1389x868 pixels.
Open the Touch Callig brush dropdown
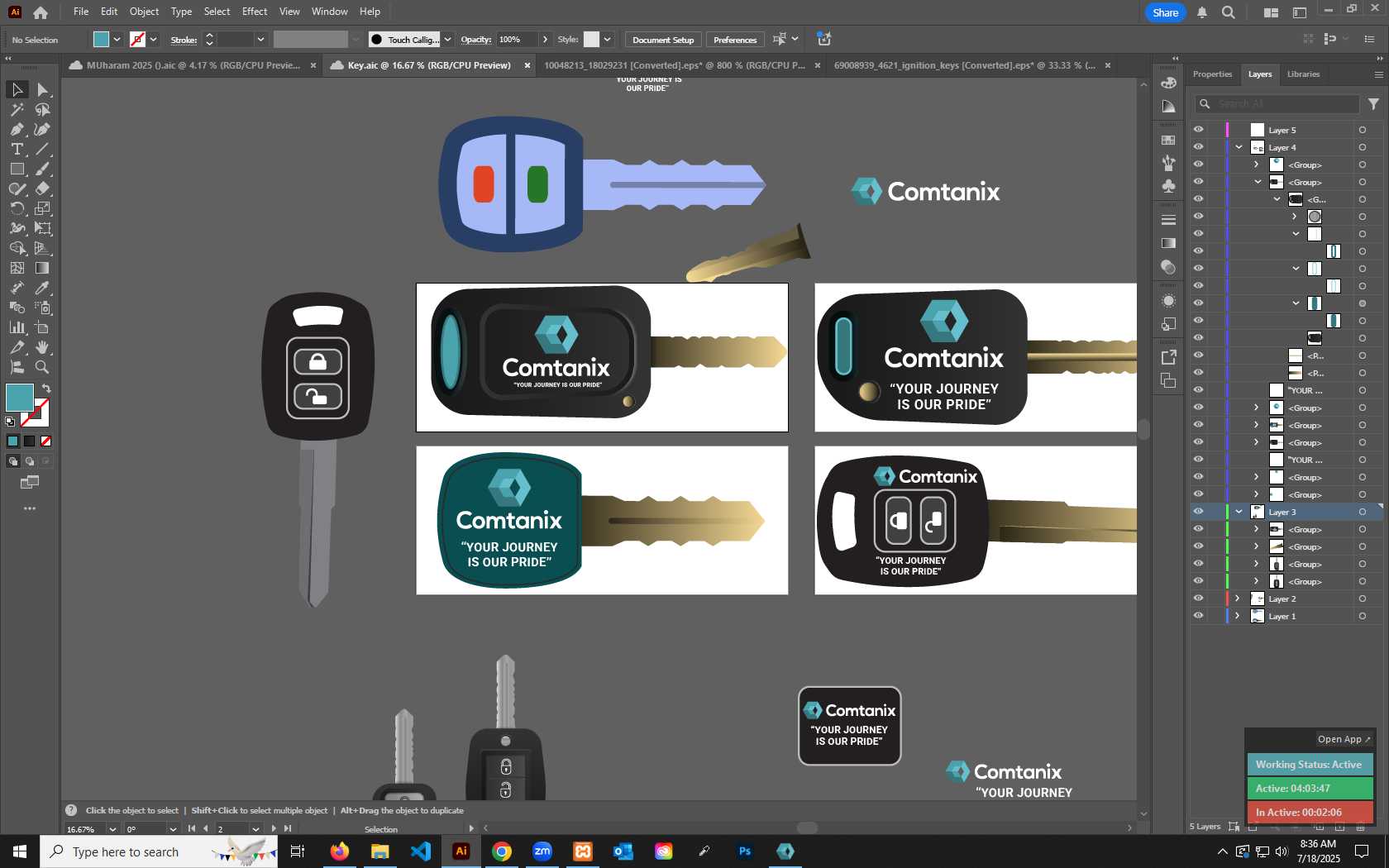click(x=447, y=39)
